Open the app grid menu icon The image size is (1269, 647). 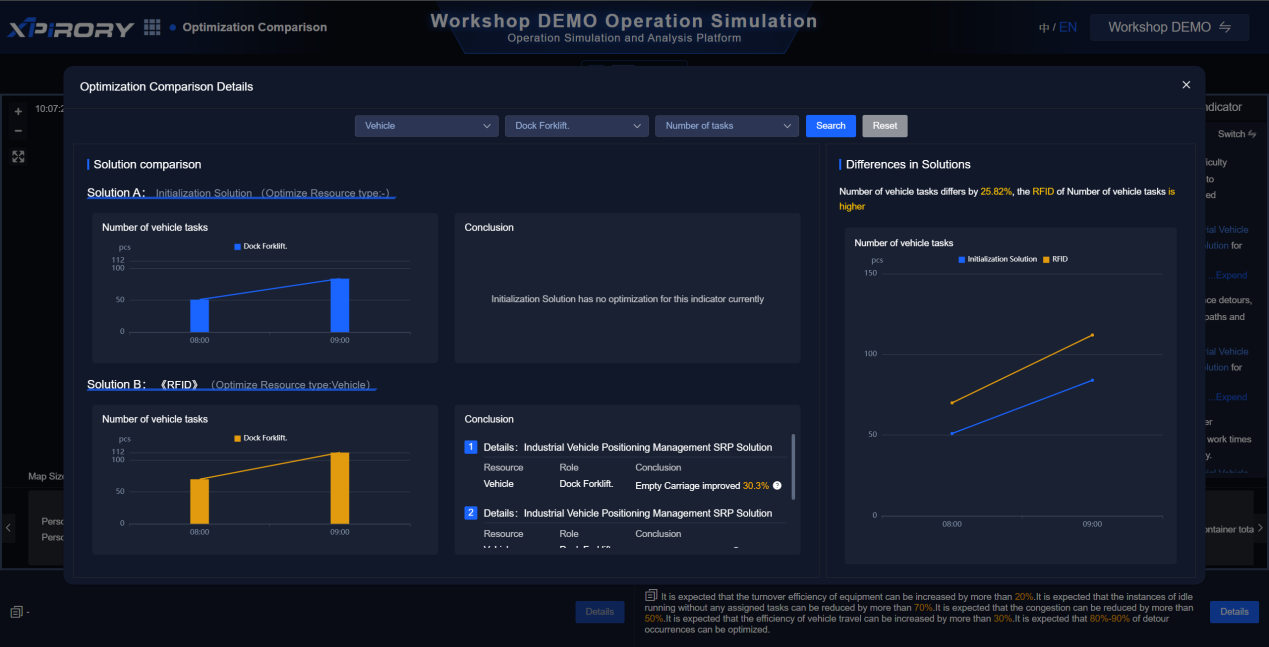152,27
